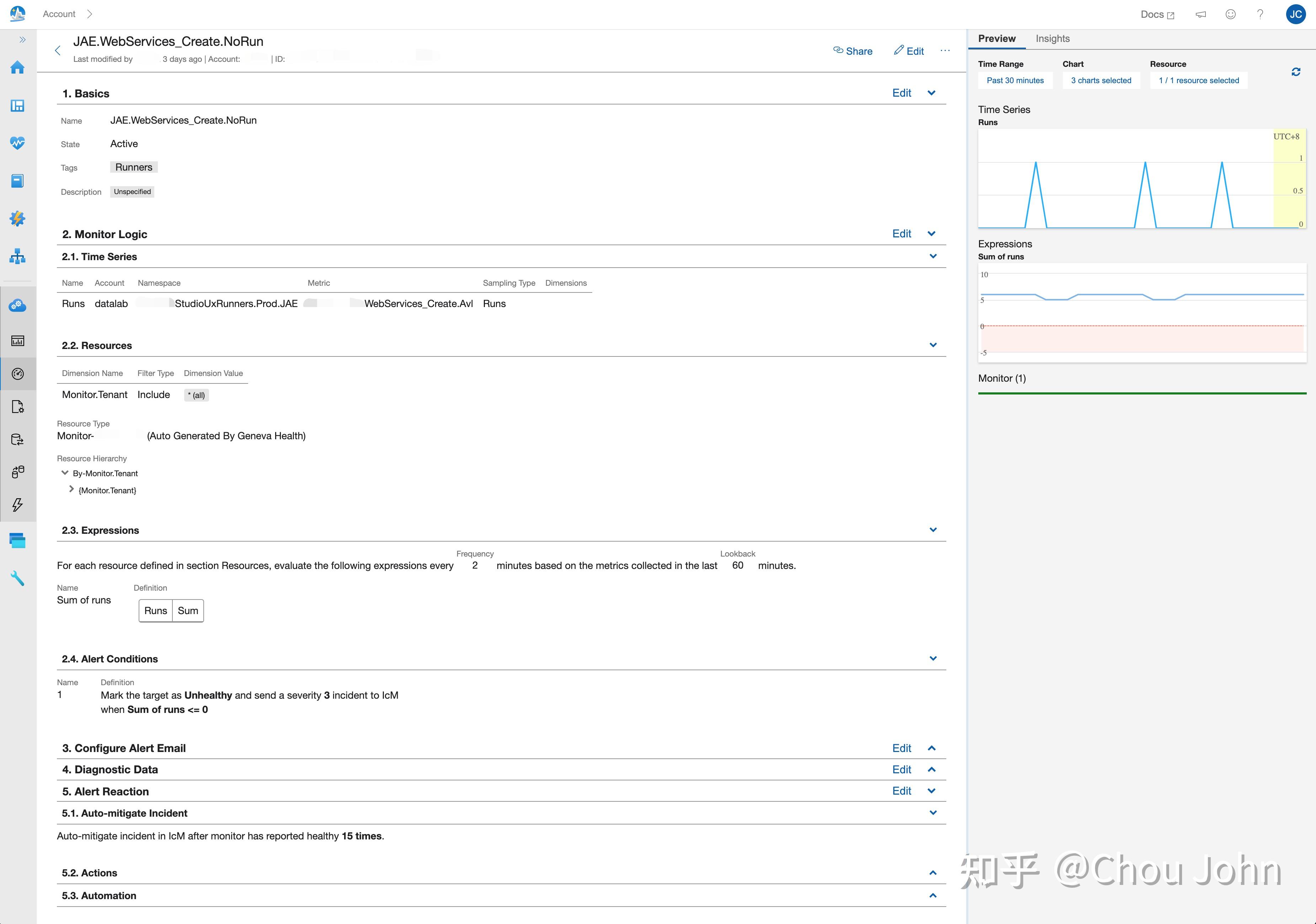Edit the 4. Diagnostic Data section
Screen dimensions: 1316x924
(902, 769)
